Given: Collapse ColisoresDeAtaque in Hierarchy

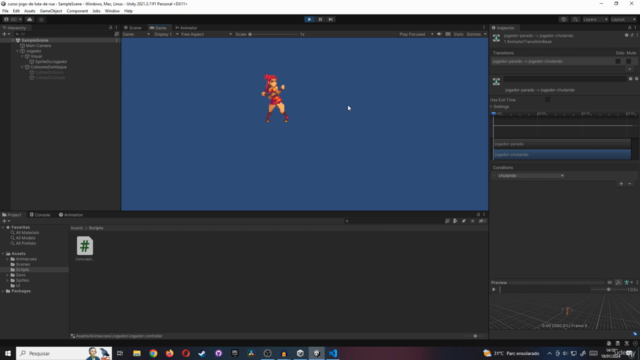Looking at the screenshot, I should 22,67.
